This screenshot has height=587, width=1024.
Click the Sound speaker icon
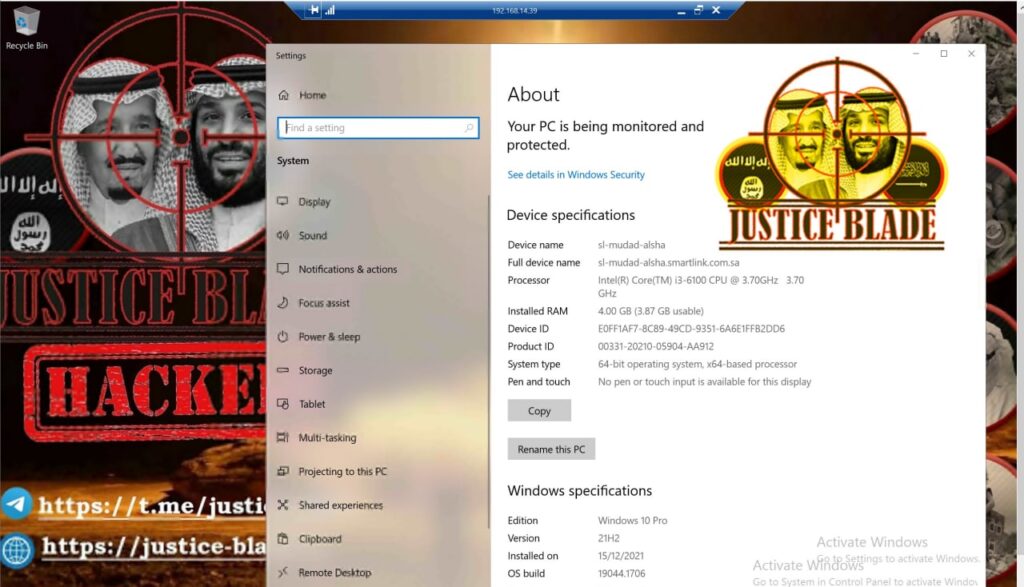tap(283, 235)
